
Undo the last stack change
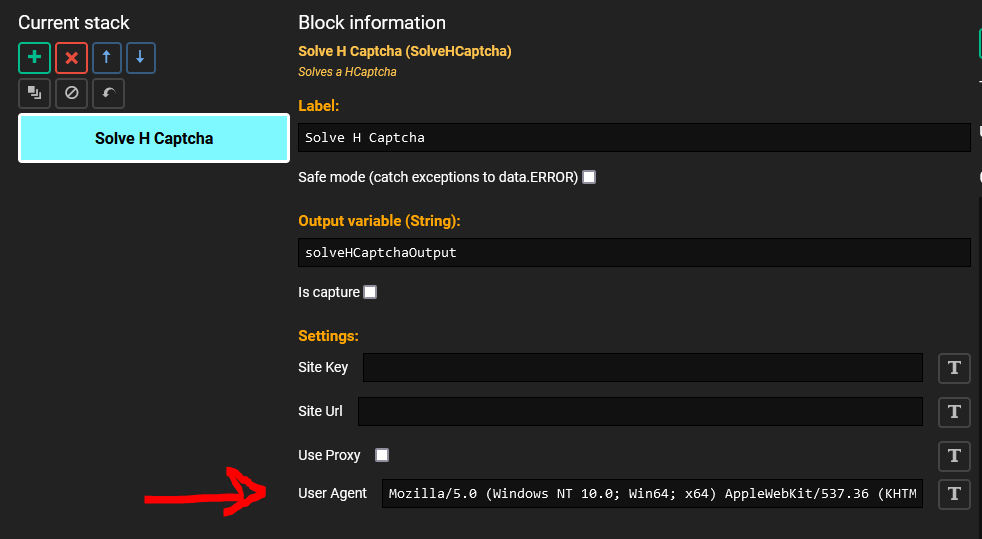108,93
